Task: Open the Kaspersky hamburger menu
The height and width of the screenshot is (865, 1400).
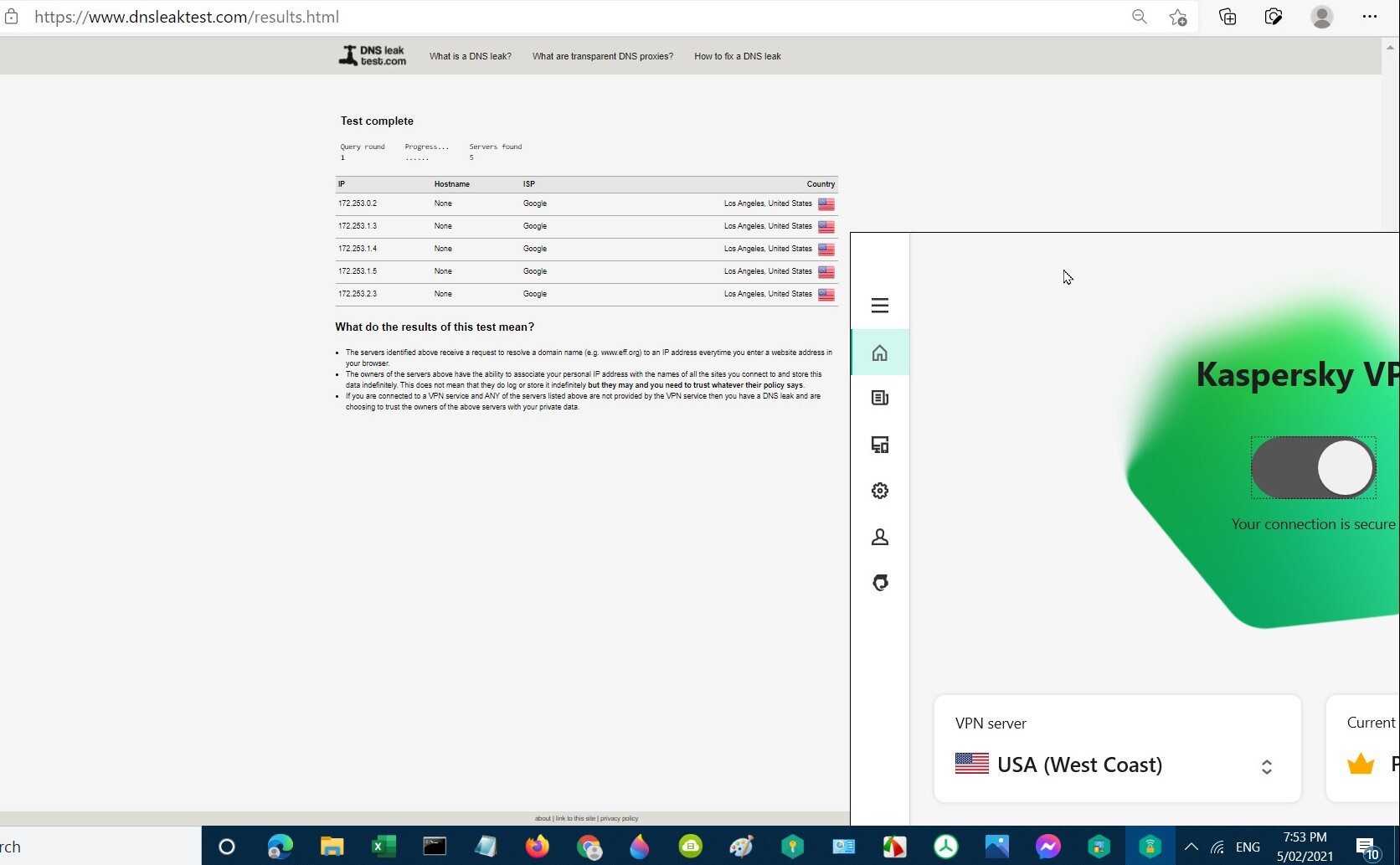Action: (x=879, y=306)
